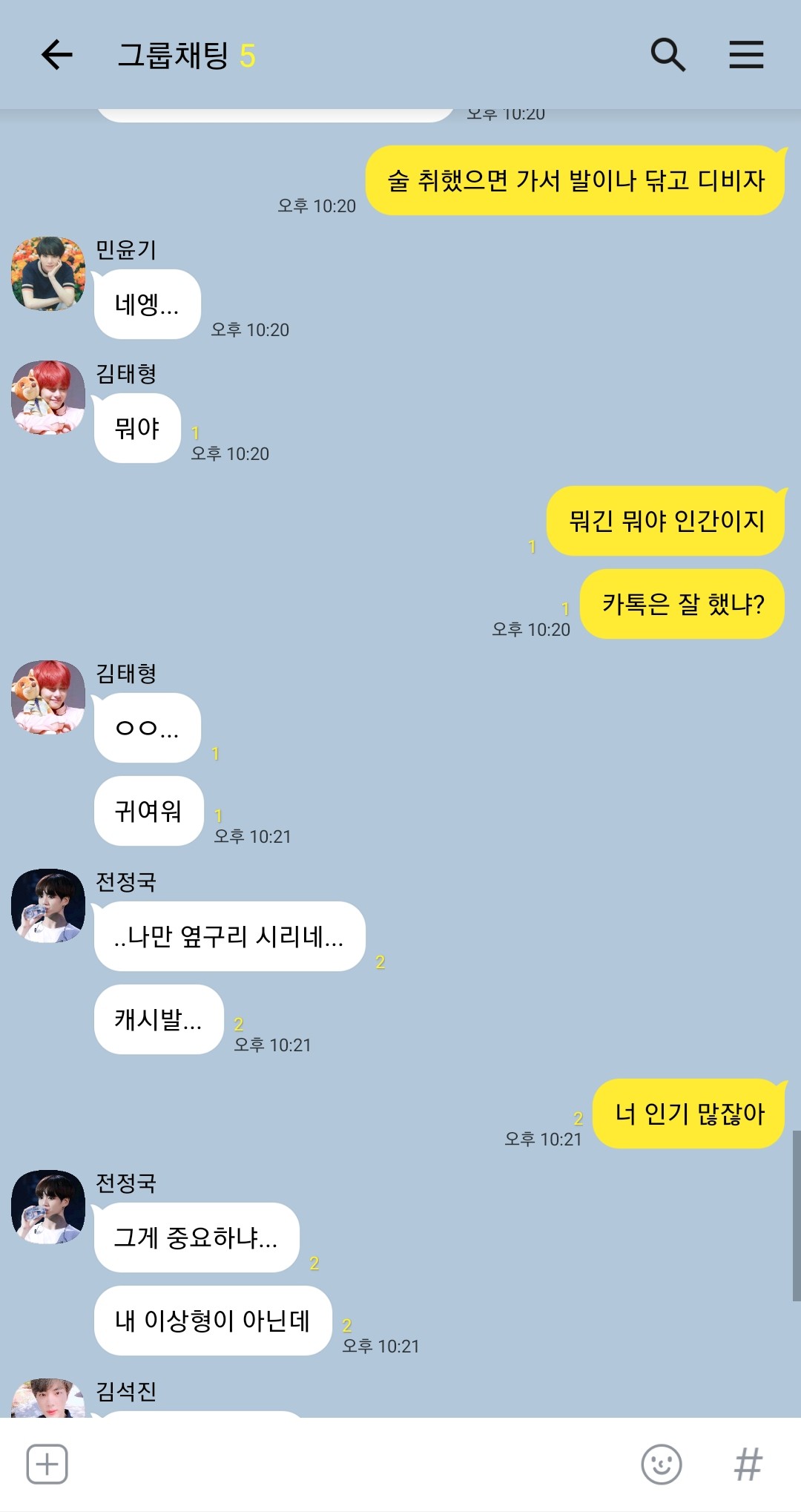Open 민윤기's profile picture
This screenshot has width=801, height=1512.
[x=48, y=273]
